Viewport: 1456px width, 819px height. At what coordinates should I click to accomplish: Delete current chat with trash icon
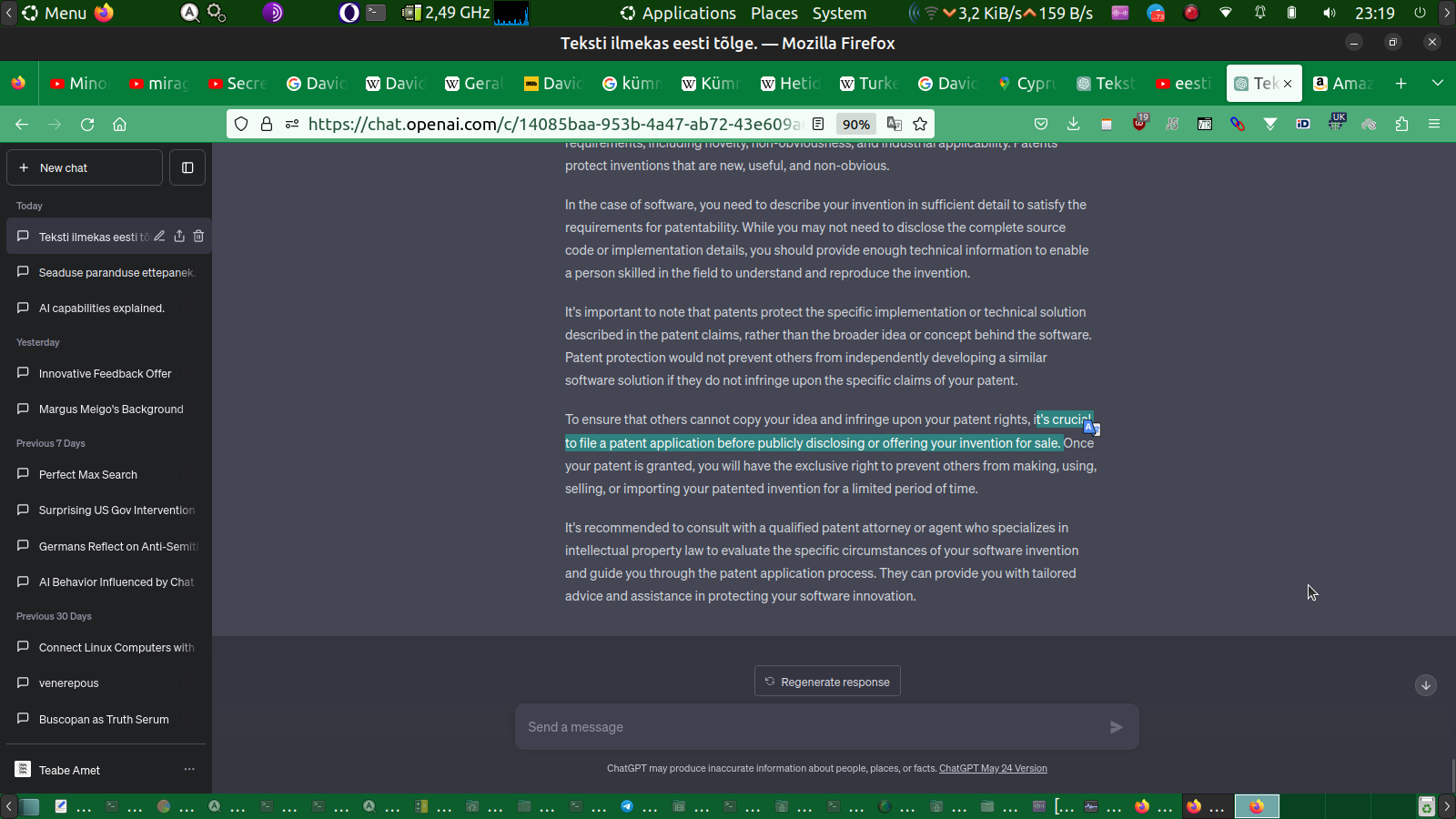click(x=198, y=237)
